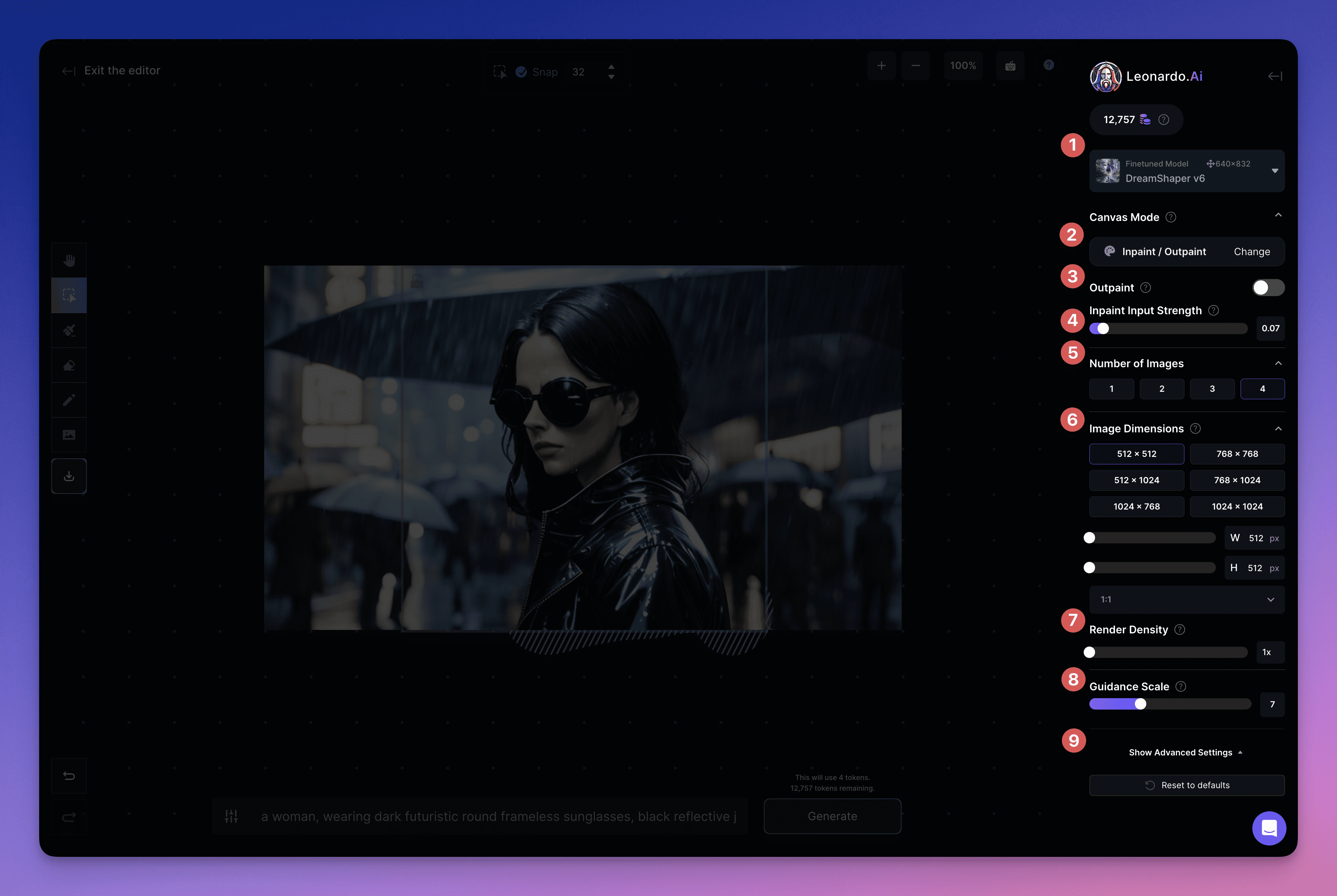Open the keyboard shortcuts icon

click(x=1010, y=66)
